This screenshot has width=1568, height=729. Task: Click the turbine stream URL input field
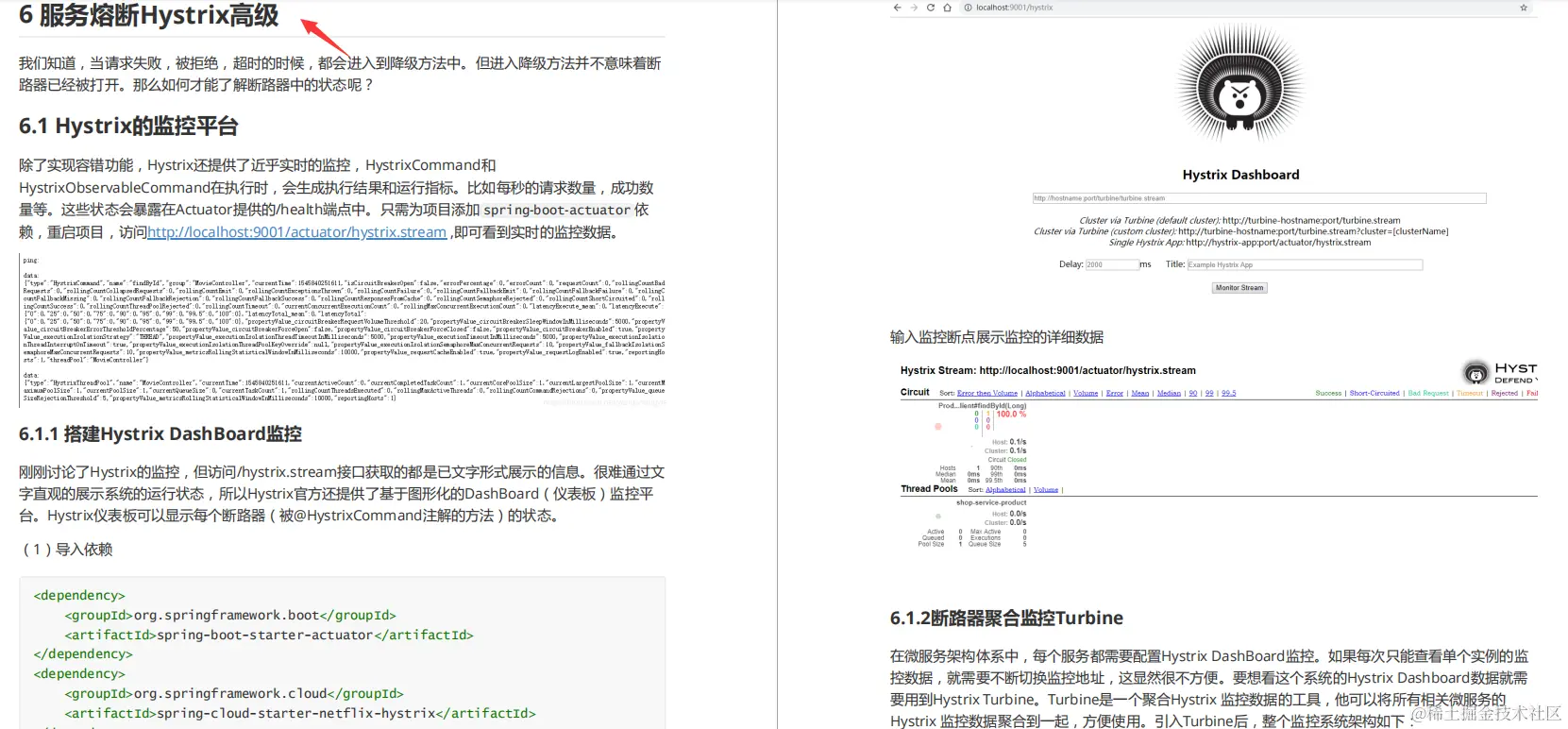[1259, 198]
